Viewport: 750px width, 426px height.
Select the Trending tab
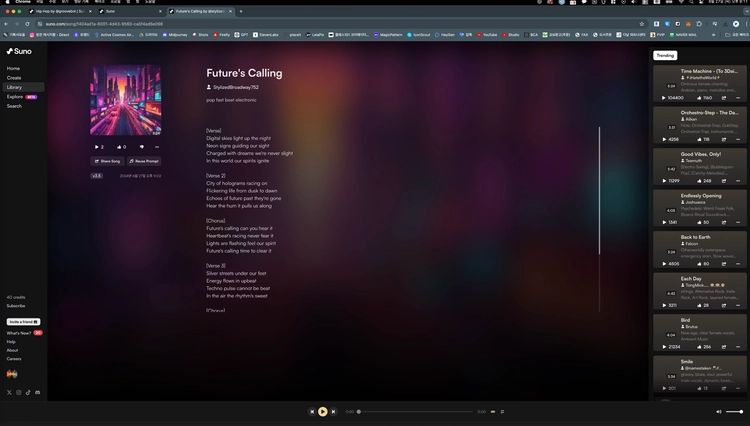tap(665, 55)
